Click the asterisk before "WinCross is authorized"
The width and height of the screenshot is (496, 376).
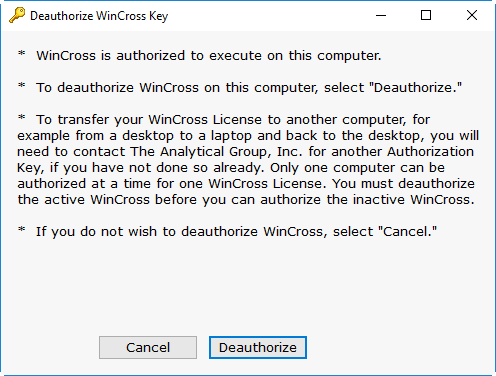22,53
